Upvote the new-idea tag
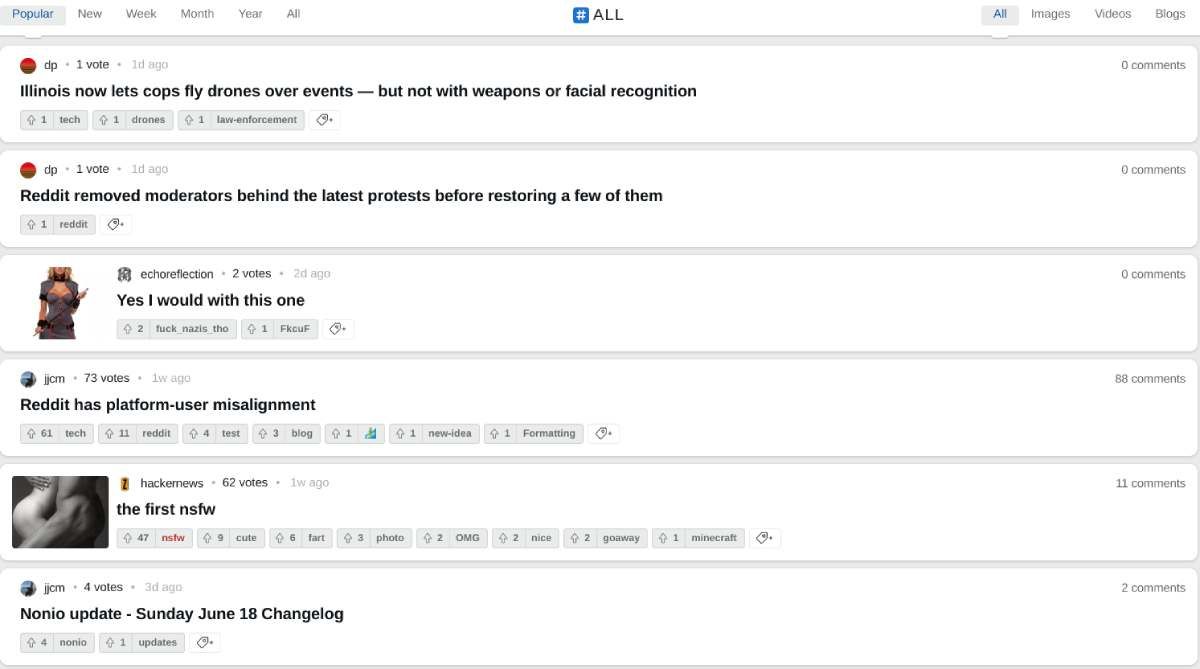This screenshot has height=669, width=1200. point(405,433)
